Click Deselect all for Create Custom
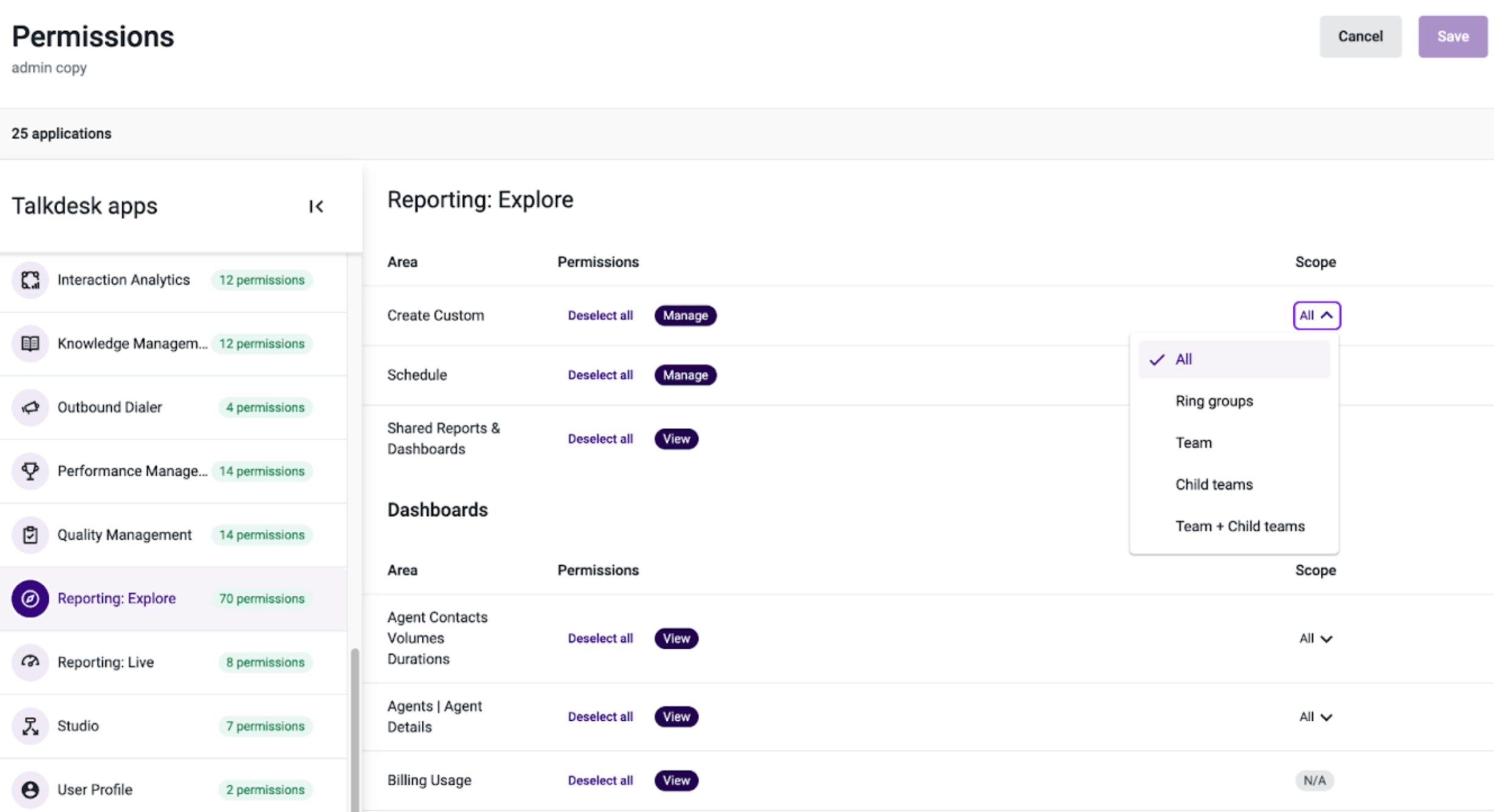 (600, 315)
